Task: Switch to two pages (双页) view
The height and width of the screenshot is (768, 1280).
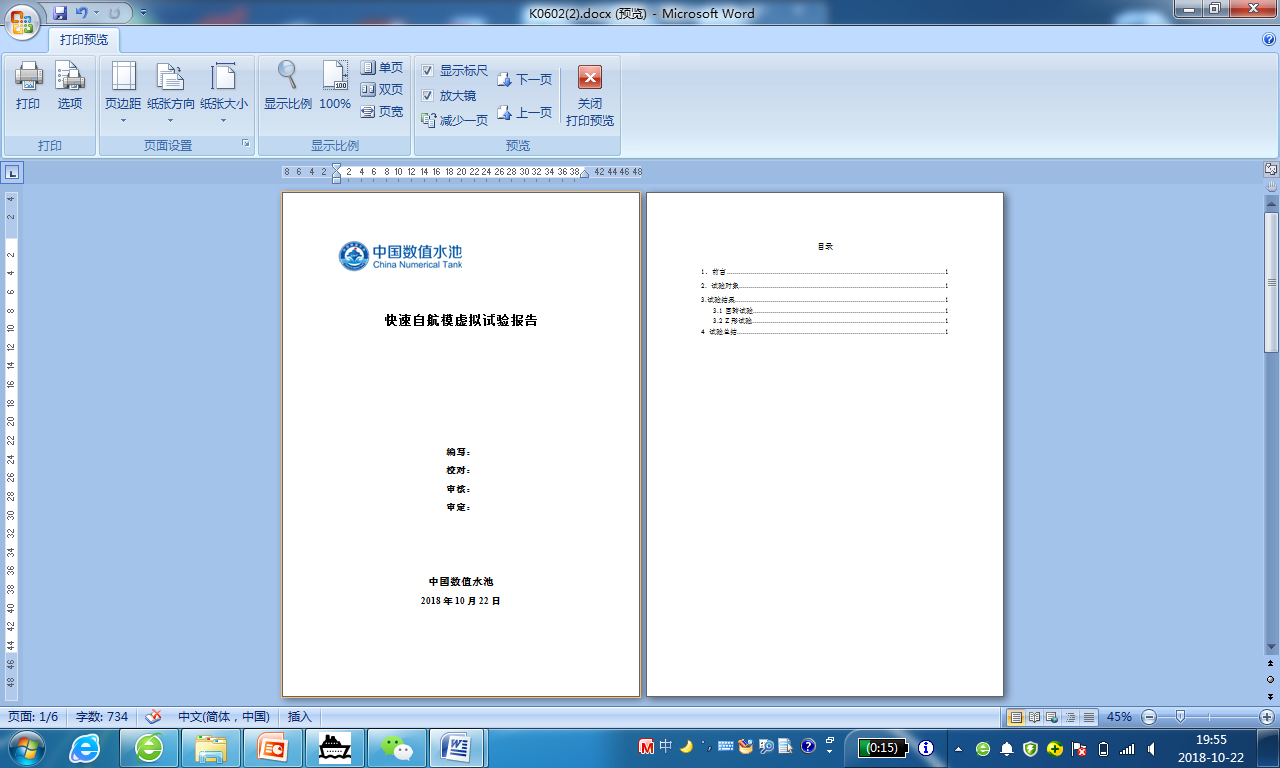Action: [x=382, y=90]
